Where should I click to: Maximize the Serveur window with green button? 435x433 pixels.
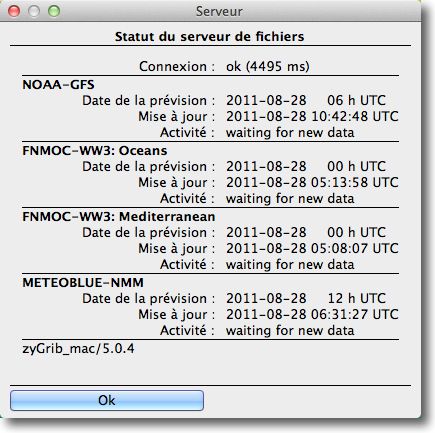tap(54, 11)
